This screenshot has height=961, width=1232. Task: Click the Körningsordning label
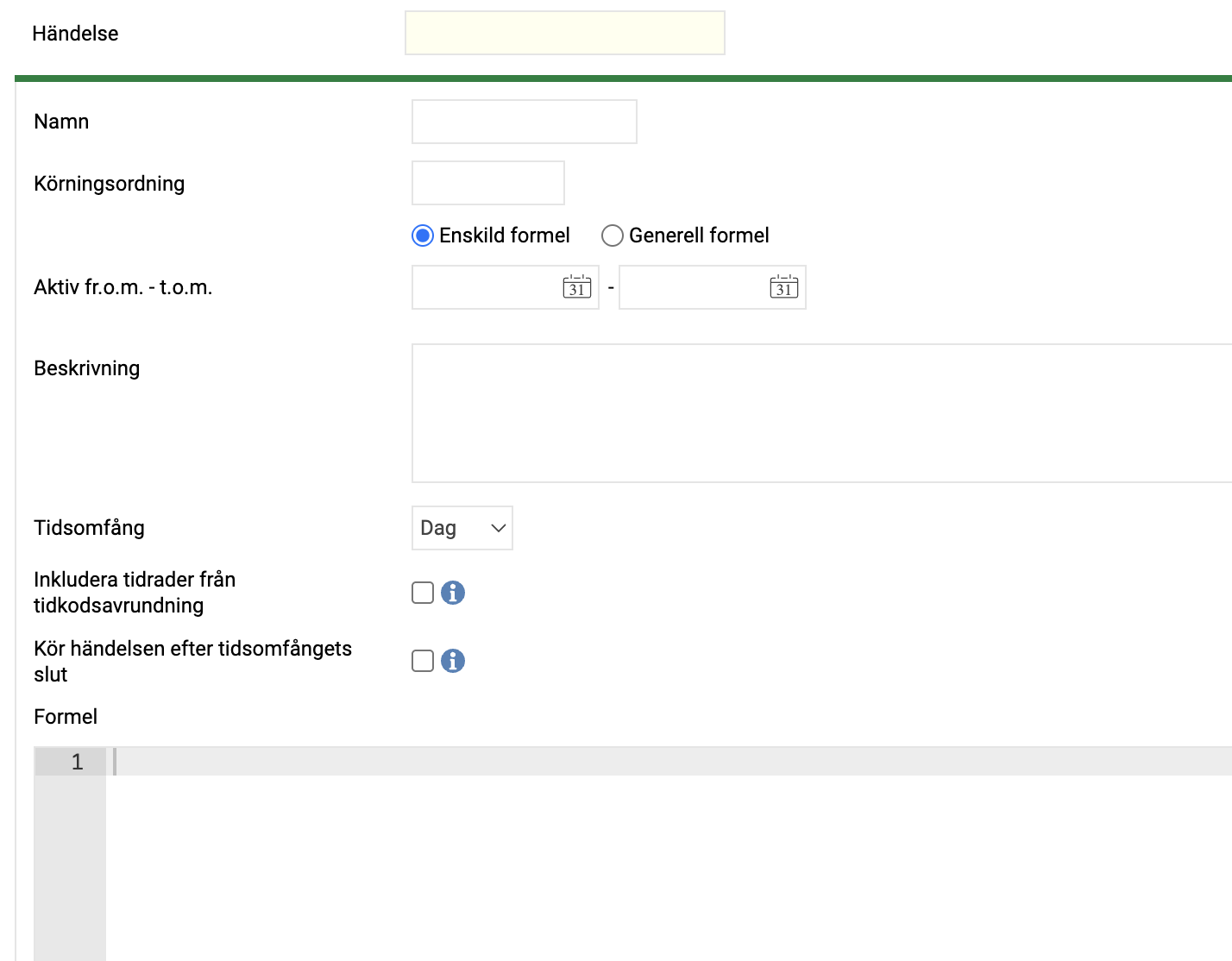pyautogui.click(x=109, y=184)
